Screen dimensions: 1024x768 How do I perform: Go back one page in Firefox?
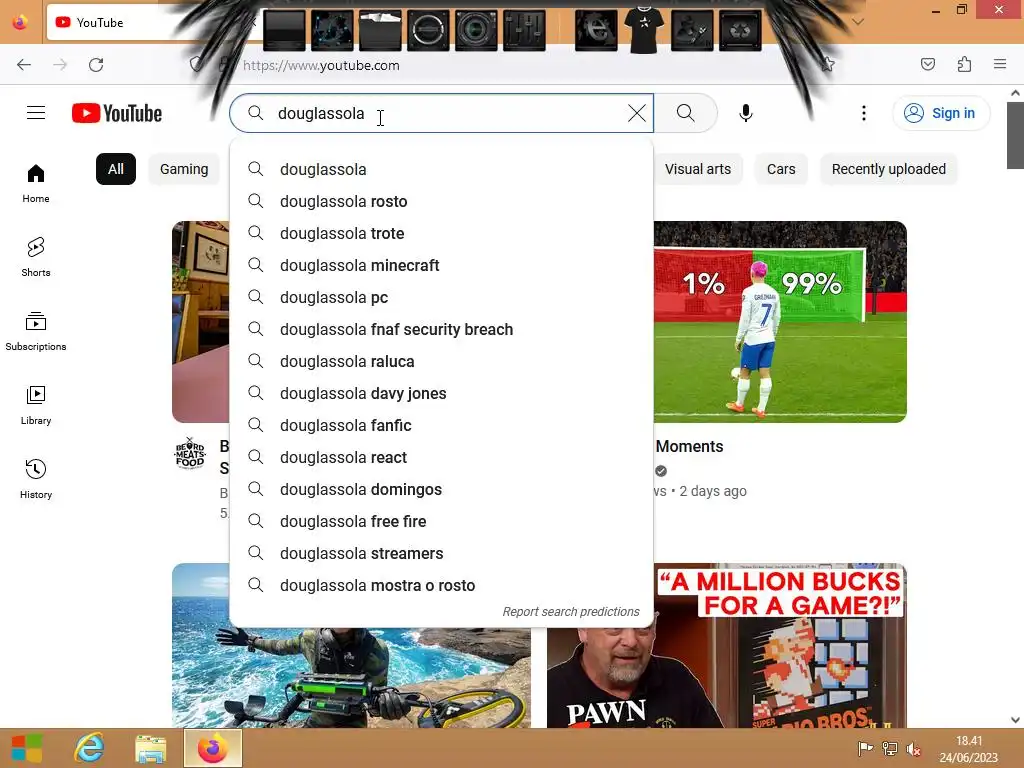(x=24, y=65)
